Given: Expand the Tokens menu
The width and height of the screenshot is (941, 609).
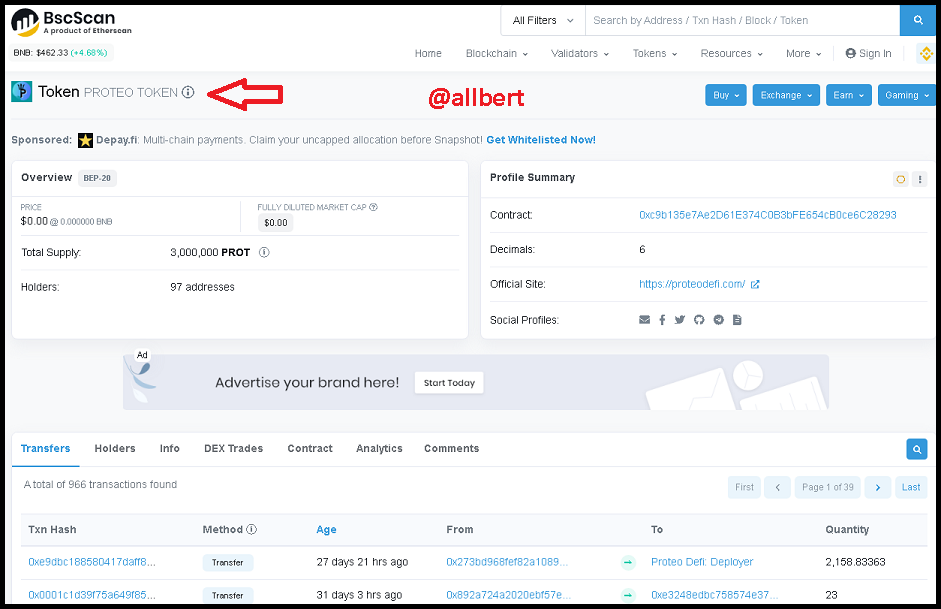Looking at the screenshot, I should [x=655, y=53].
